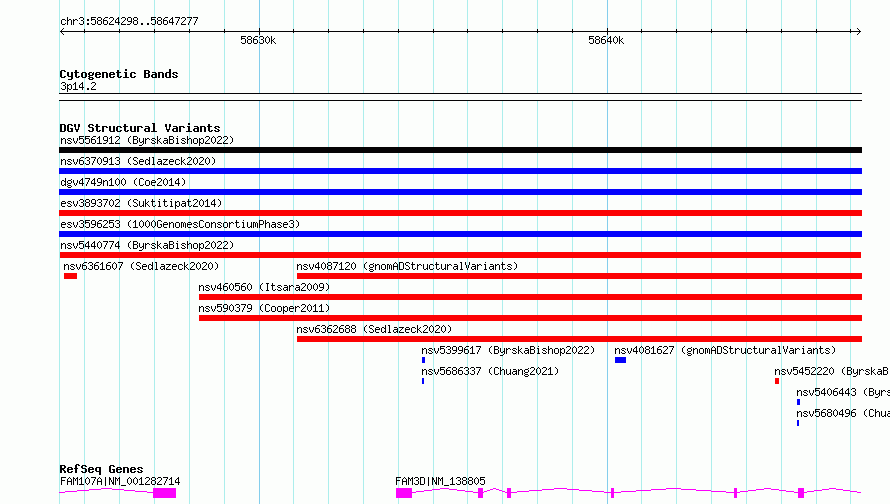Click the nsv6362688 (Sedlazeck2020) label
Screen dimensions: 890x504
[374, 329]
